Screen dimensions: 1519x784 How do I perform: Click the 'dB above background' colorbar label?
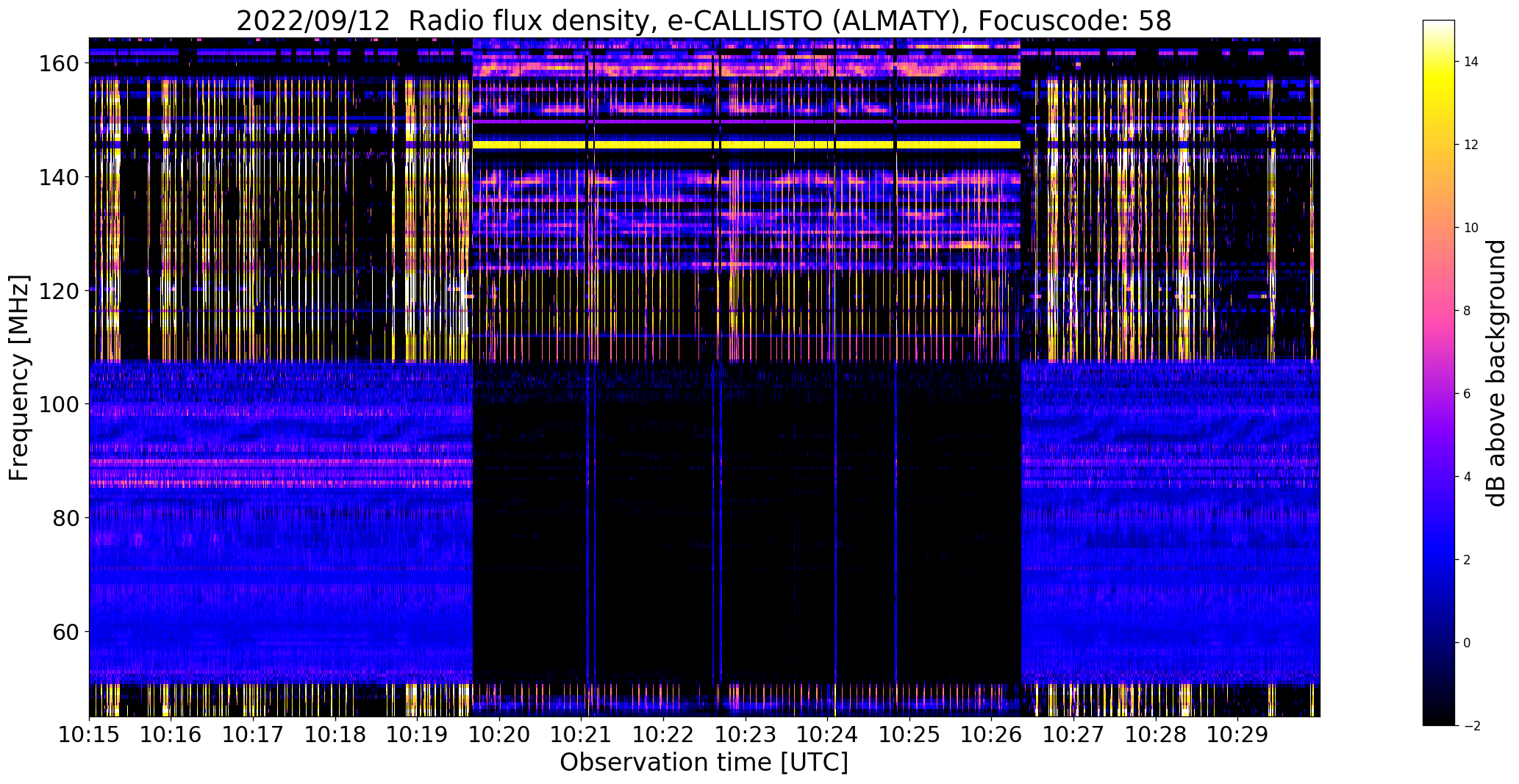[1496, 373]
